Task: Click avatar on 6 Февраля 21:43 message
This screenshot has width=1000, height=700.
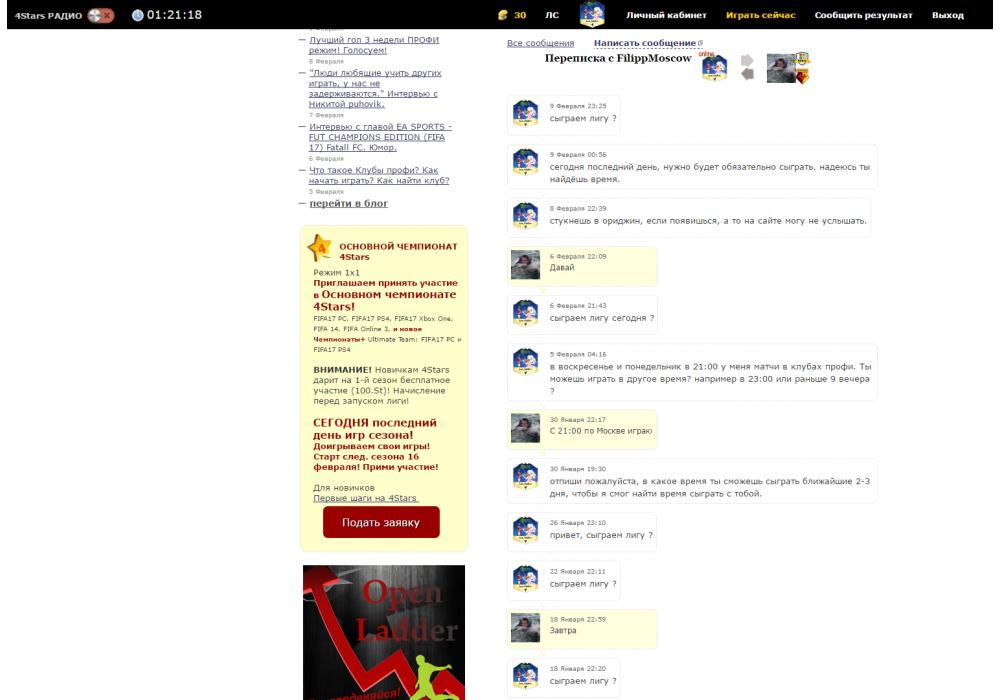Action: 526,313
